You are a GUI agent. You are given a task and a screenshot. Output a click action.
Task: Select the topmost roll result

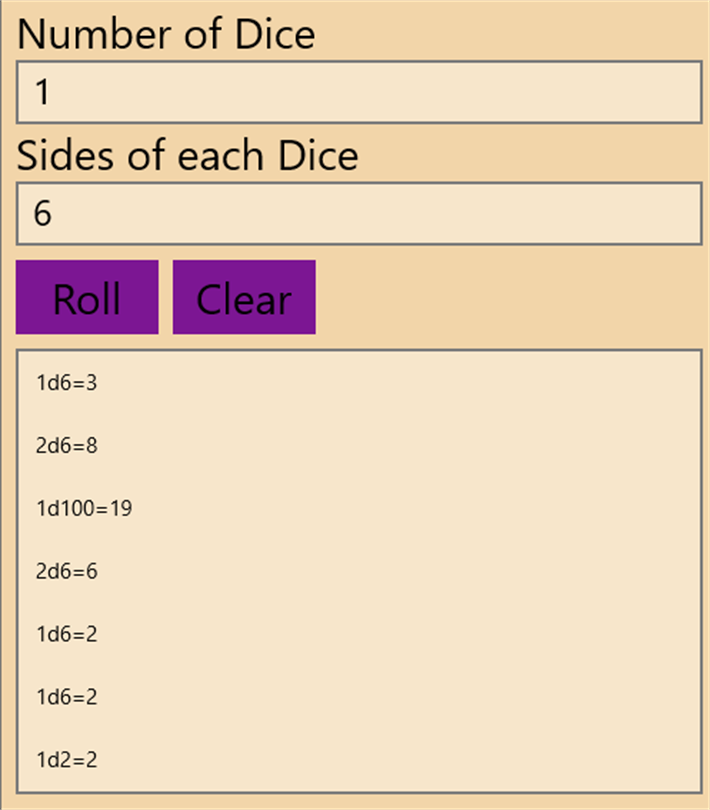pyautogui.click(x=67, y=382)
